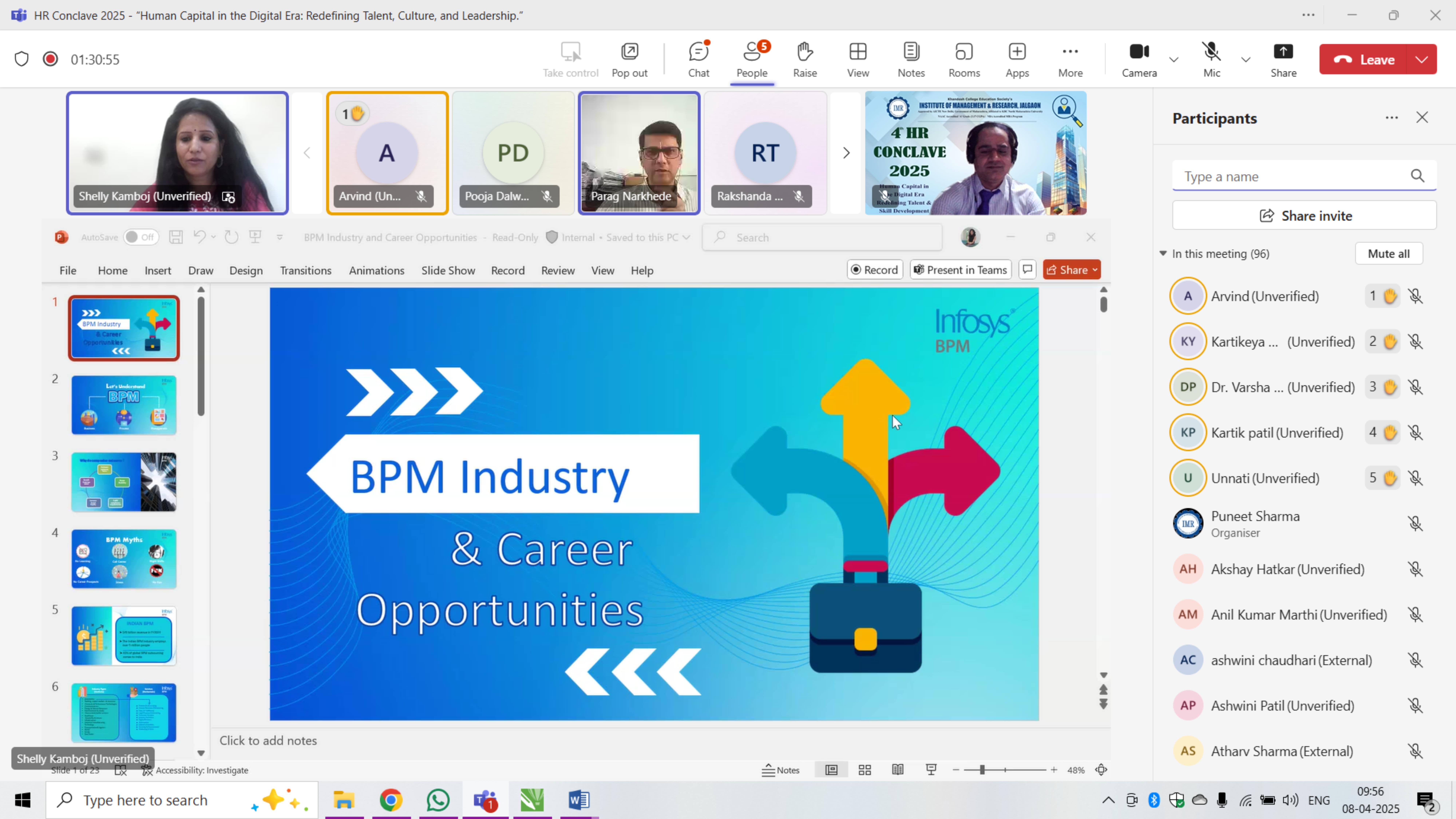Screen dimensions: 1456x819
Task: Click the shield security icon beside the recording timer
Action: click(21, 59)
